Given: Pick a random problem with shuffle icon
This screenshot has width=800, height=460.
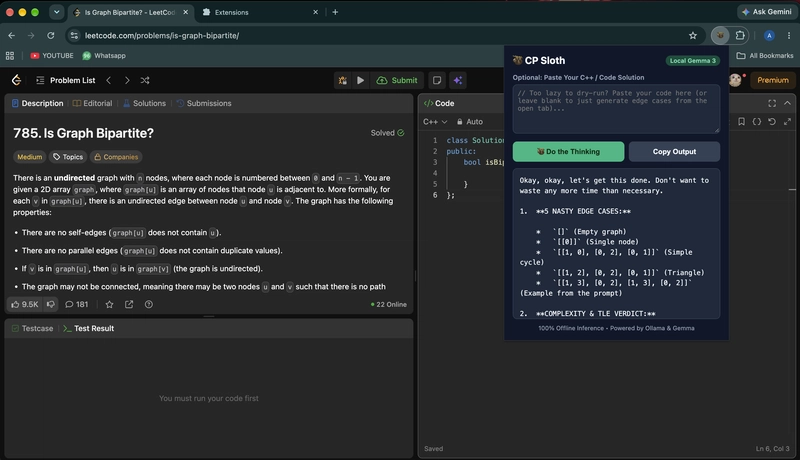Looking at the screenshot, I should (145, 80).
